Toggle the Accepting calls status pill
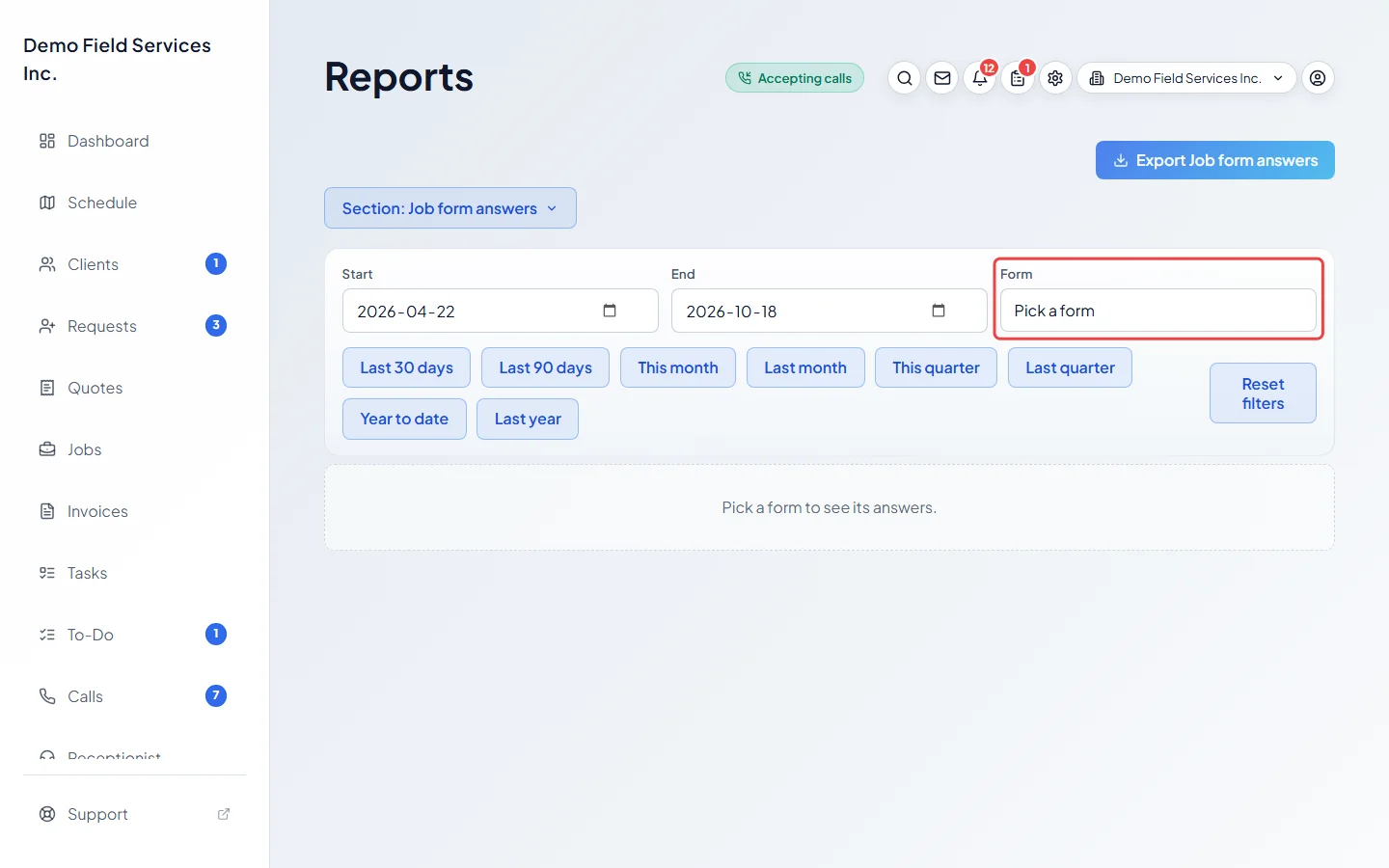The width and height of the screenshot is (1389, 868). pyautogui.click(x=795, y=78)
